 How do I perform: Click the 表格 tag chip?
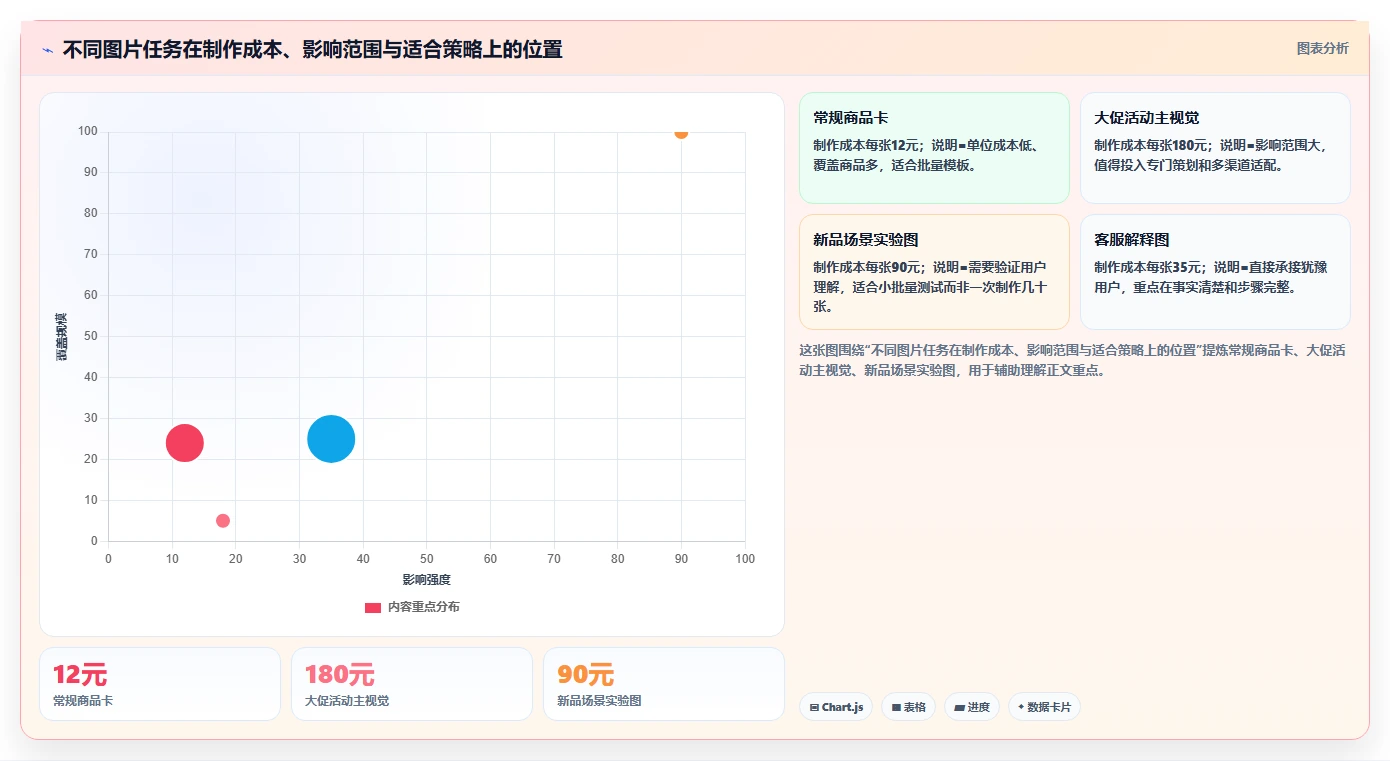pos(908,707)
